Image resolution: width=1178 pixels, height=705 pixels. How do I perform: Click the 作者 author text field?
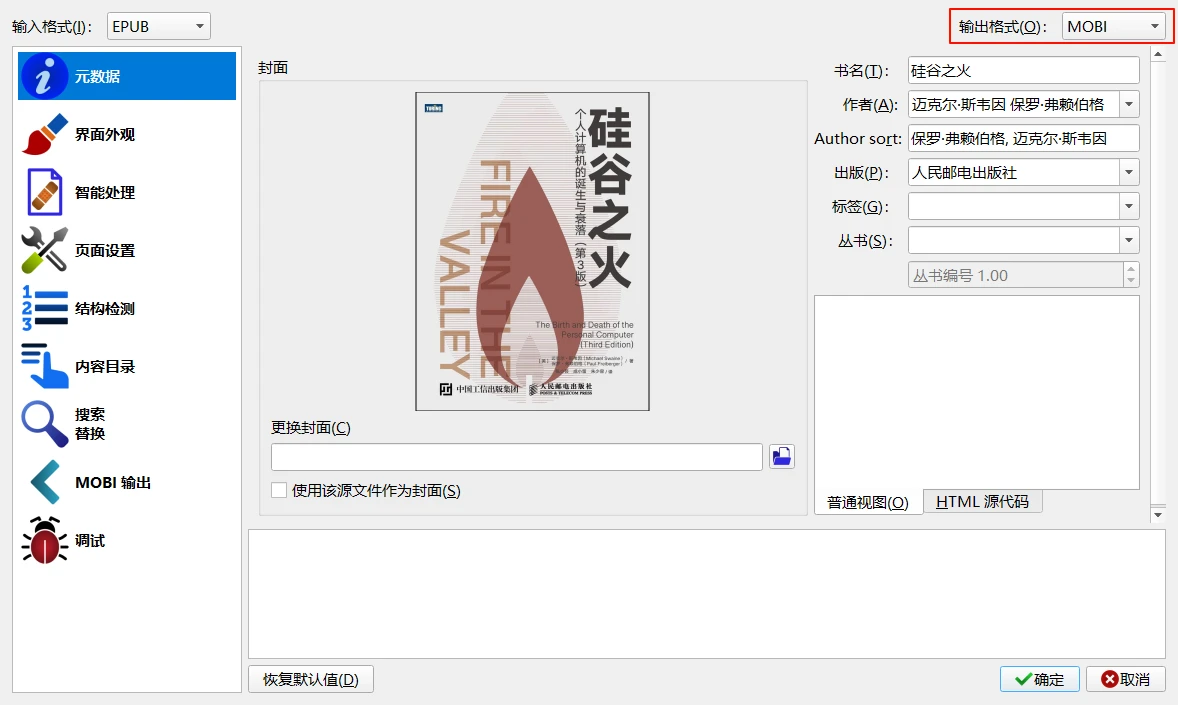(x=1013, y=104)
